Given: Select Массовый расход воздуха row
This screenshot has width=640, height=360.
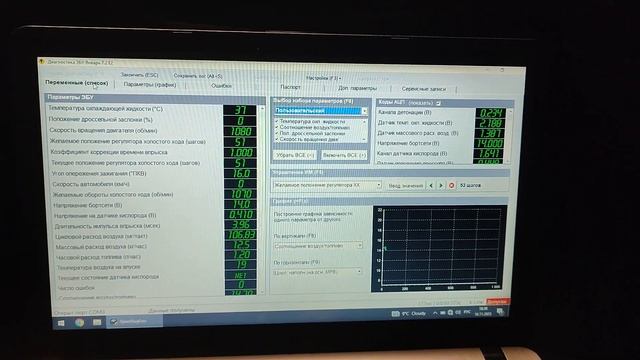Looking at the screenshot, I should pos(157,247).
